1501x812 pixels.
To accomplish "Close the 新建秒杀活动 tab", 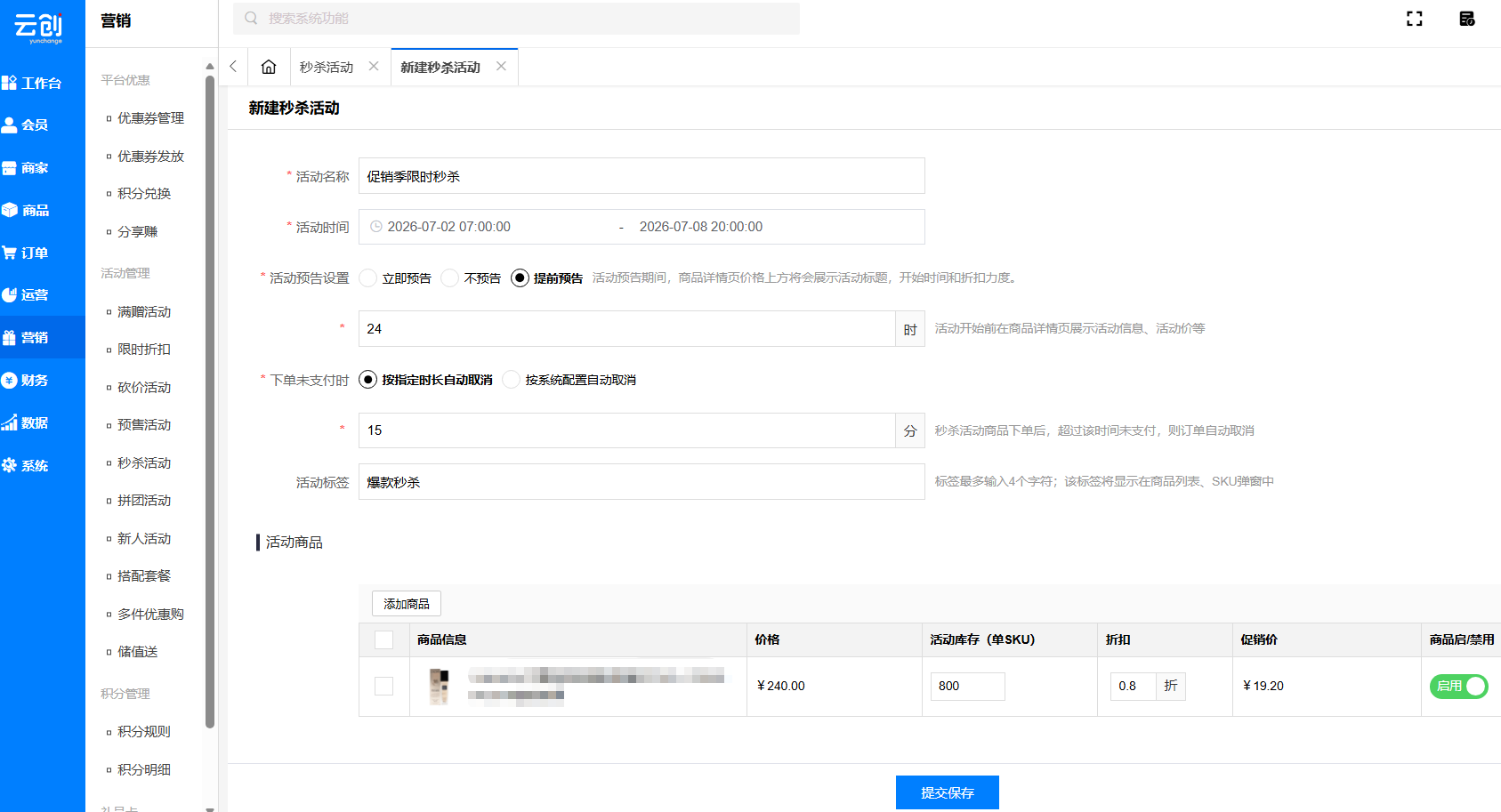I will [x=501, y=67].
